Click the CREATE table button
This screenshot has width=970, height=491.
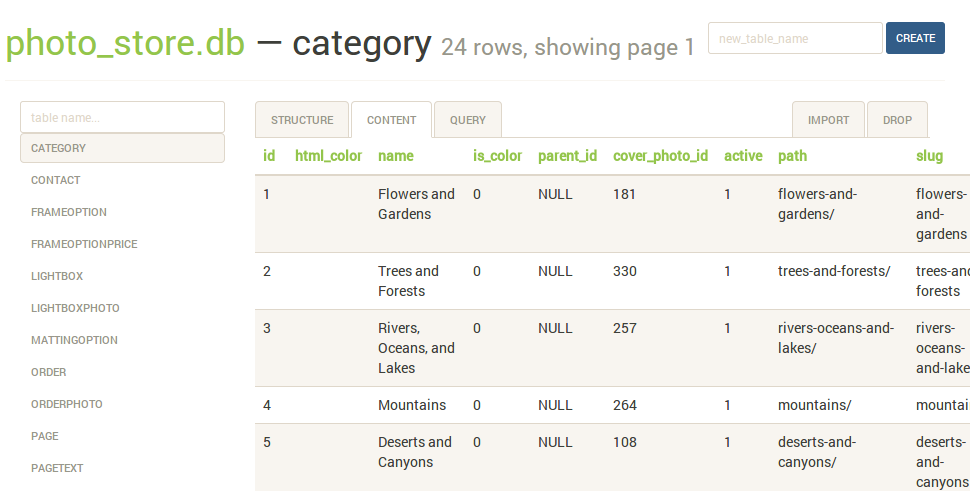(915, 38)
